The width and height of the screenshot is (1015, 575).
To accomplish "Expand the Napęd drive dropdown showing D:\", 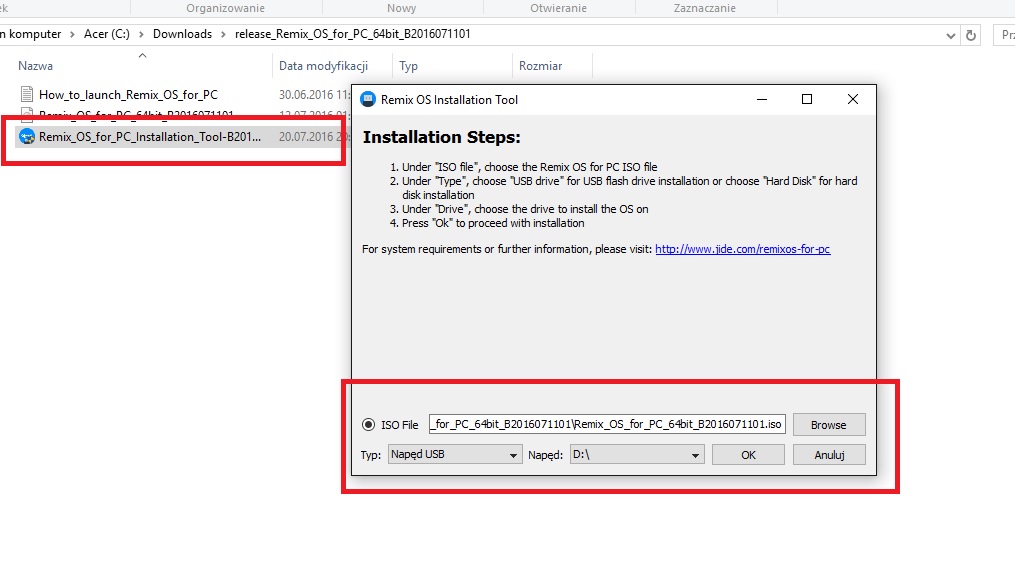I will coord(636,455).
